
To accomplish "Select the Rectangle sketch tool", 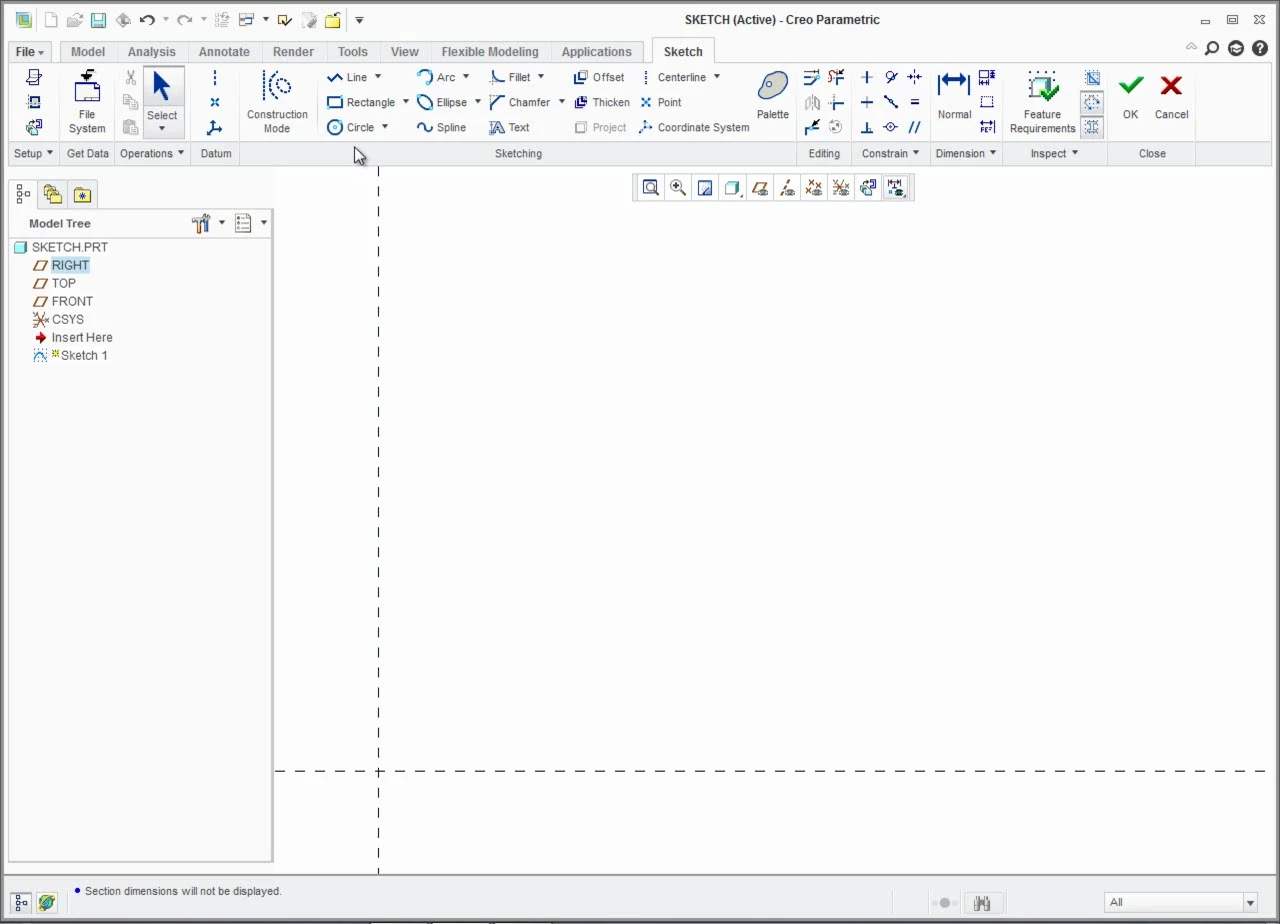I will tap(361, 102).
